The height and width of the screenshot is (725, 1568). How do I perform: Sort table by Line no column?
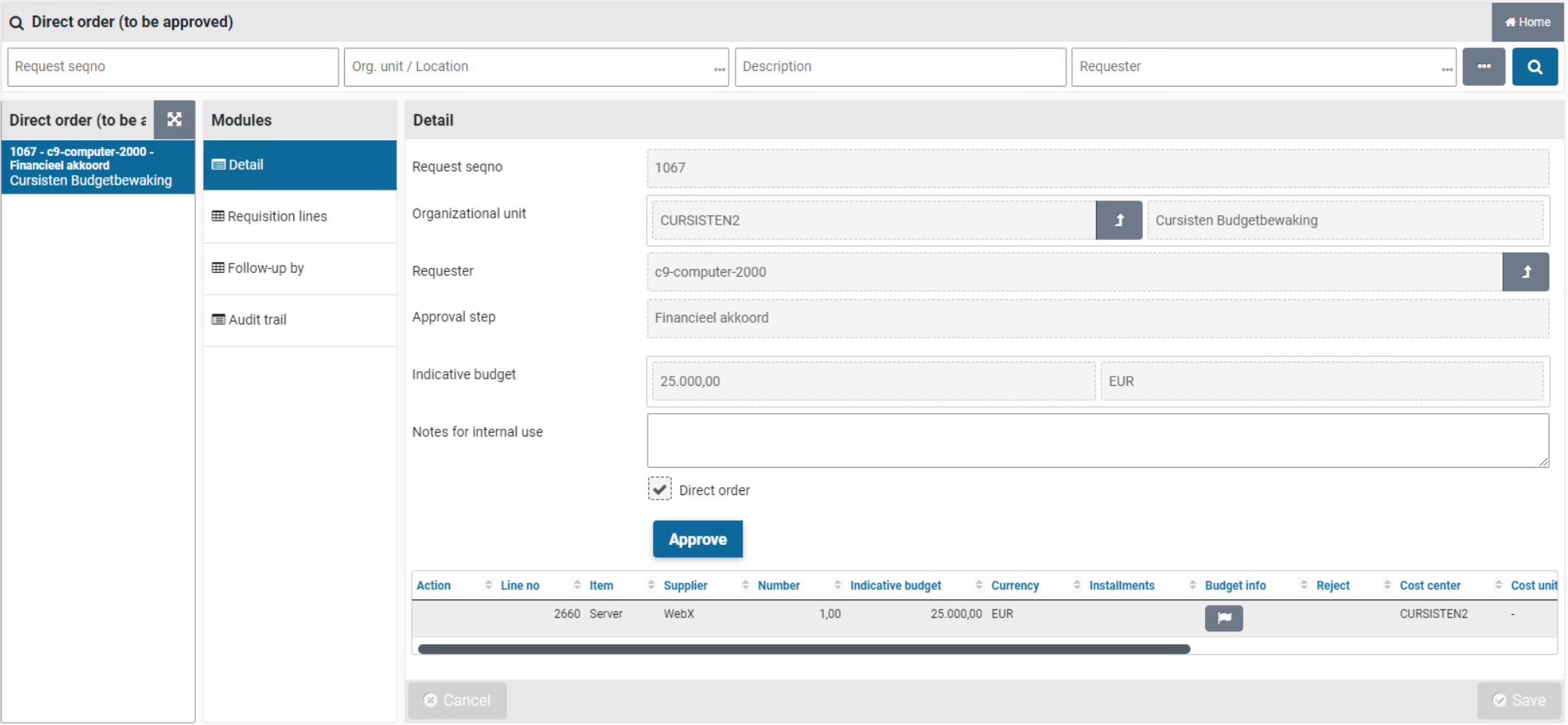(520, 585)
